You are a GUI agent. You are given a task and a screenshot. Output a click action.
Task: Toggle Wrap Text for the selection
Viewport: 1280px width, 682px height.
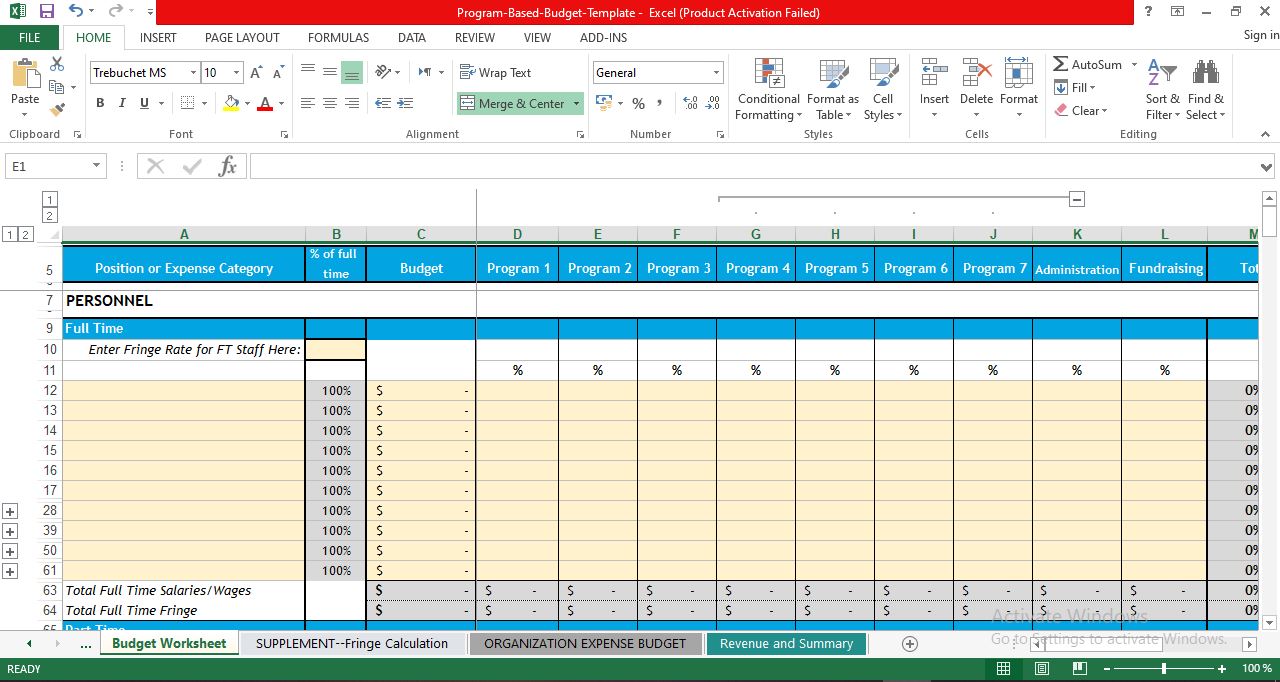(x=497, y=72)
